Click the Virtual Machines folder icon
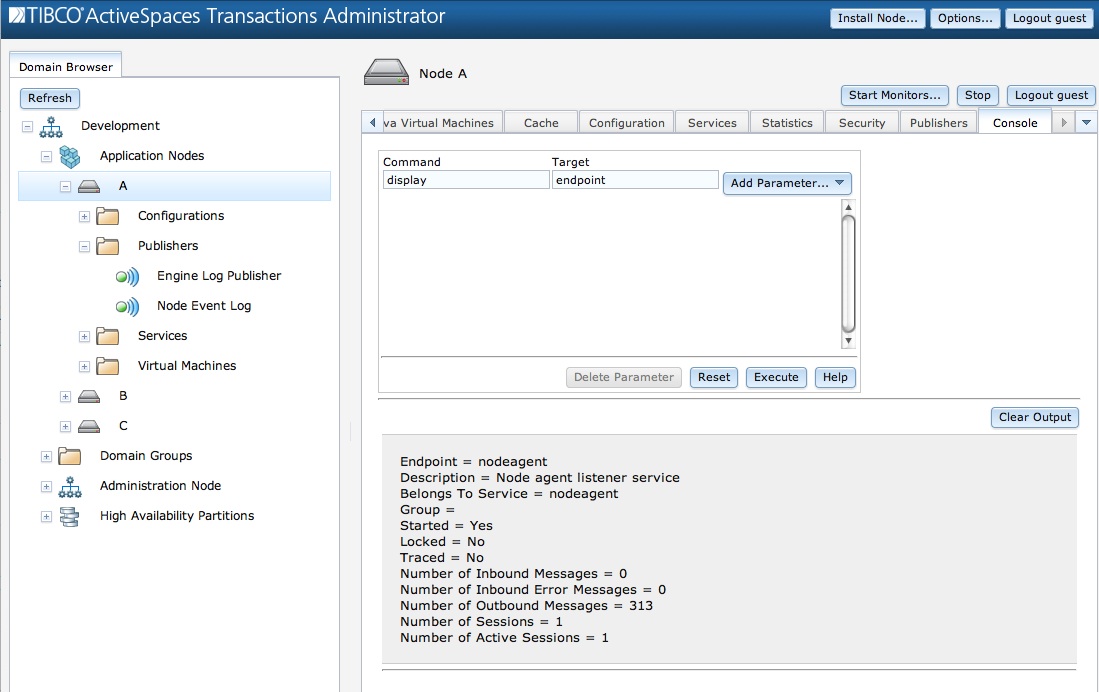The image size is (1099, 692). [x=107, y=366]
